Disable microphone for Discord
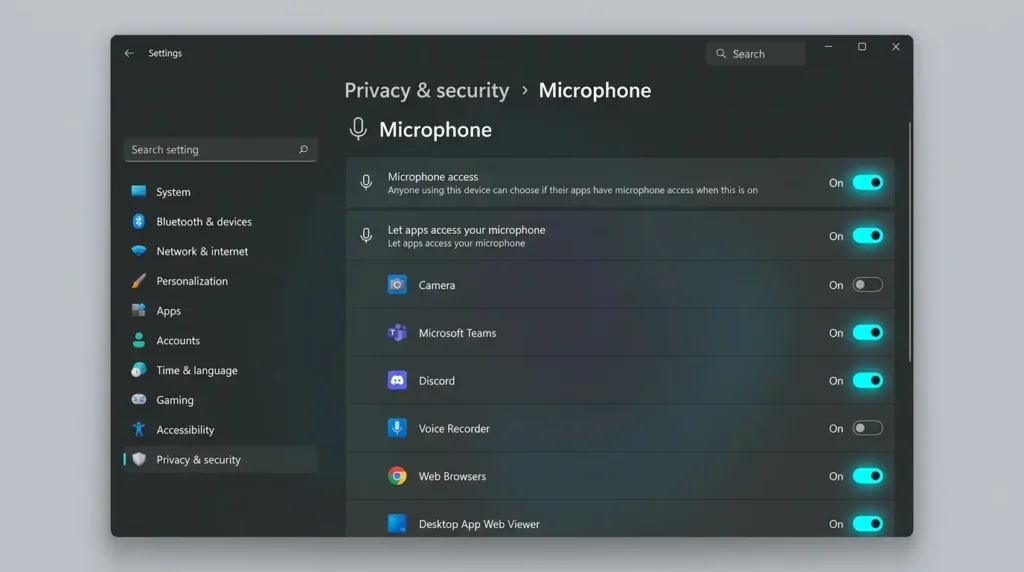 [867, 380]
